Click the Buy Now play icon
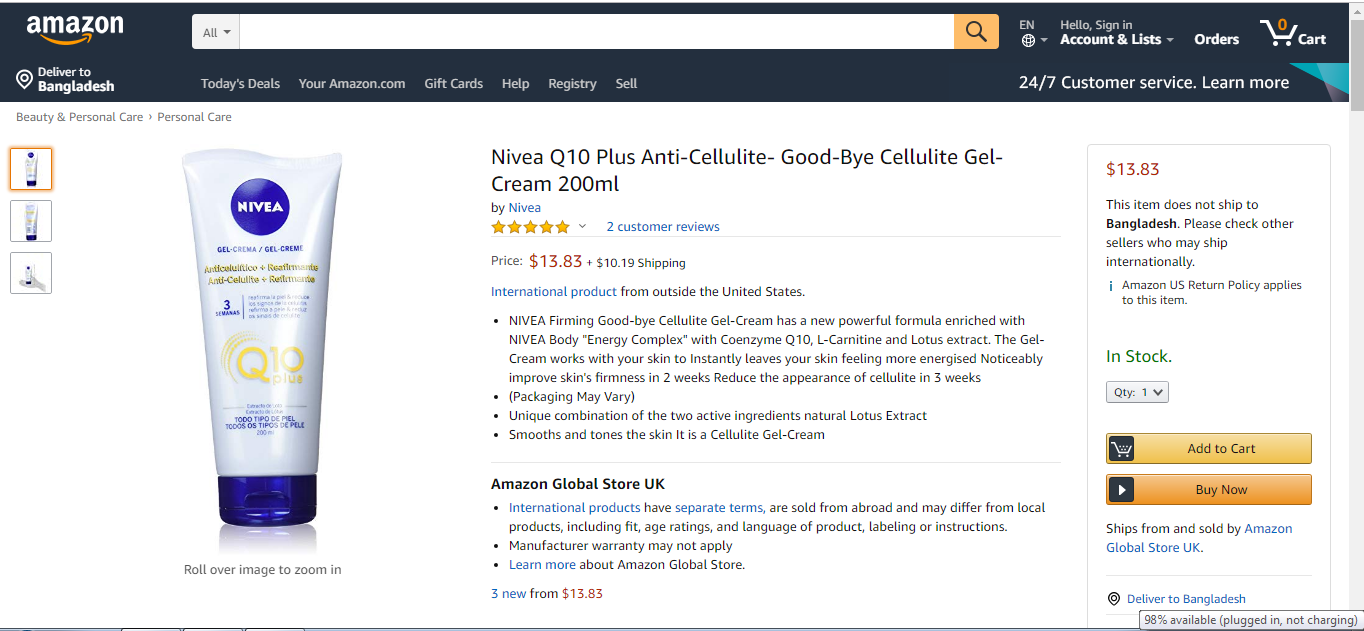Screen dimensions: 1364x631 (1122, 490)
